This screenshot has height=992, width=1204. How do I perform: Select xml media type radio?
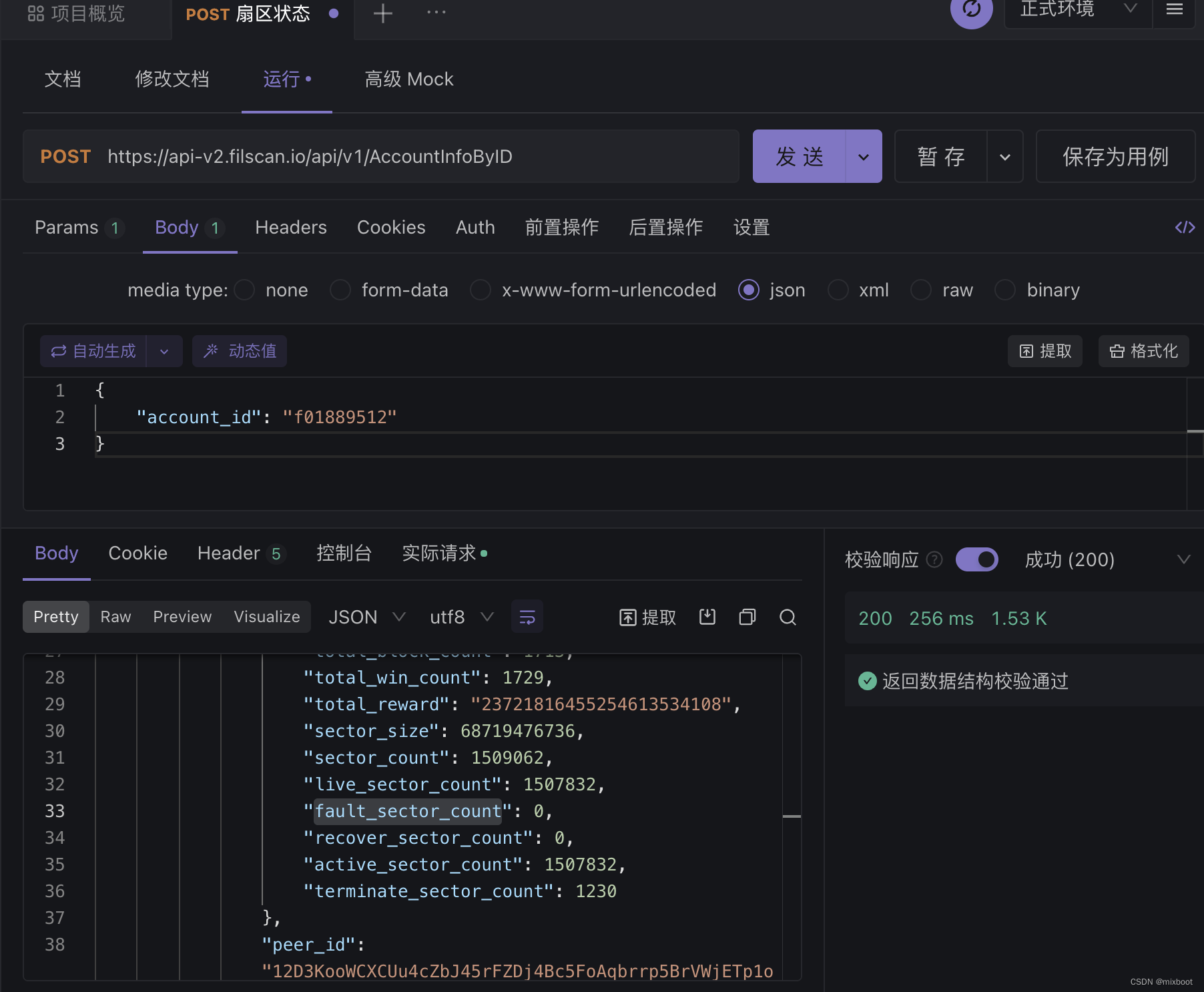[838, 290]
